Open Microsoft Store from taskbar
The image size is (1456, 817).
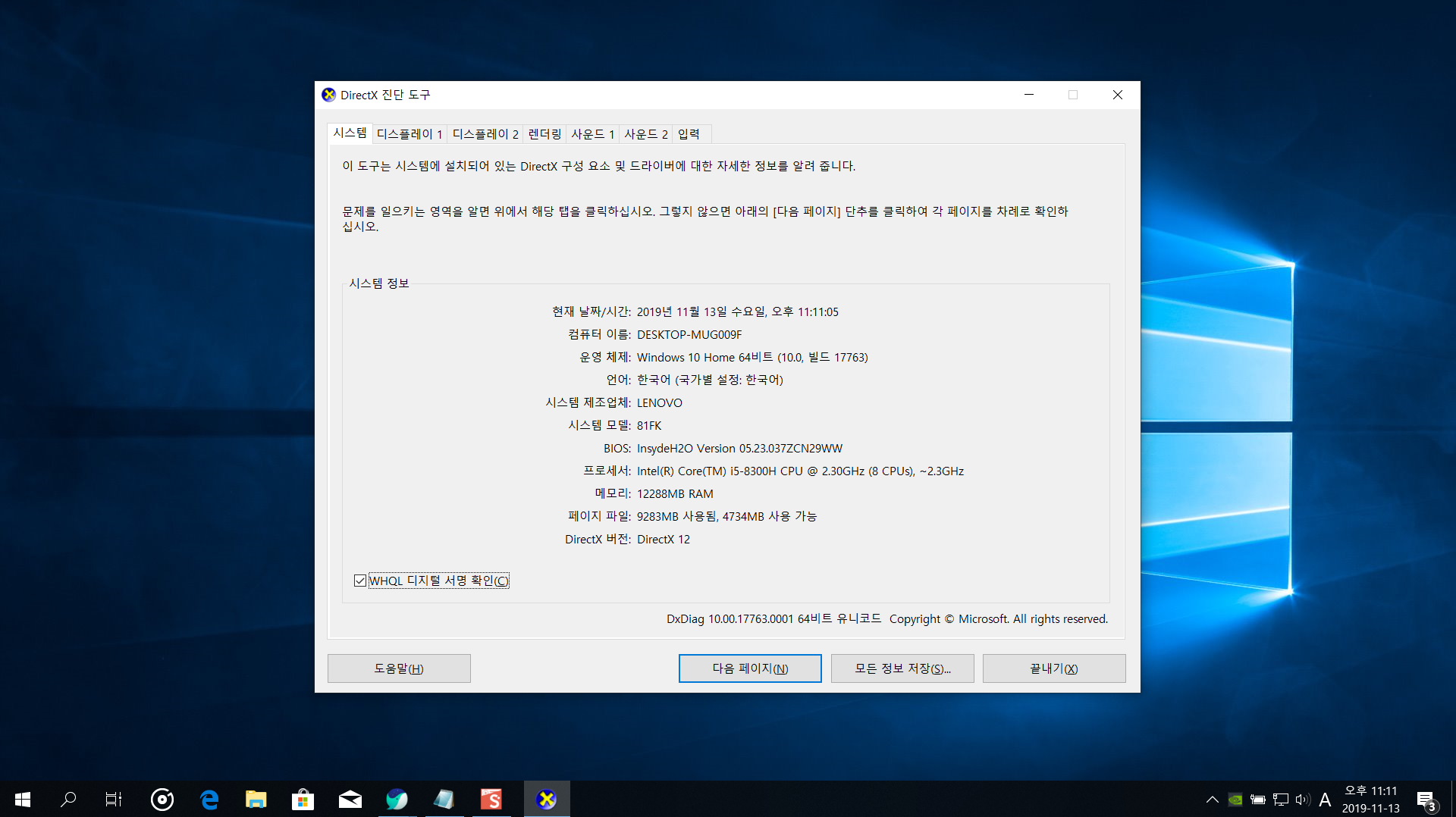click(303, 799)
